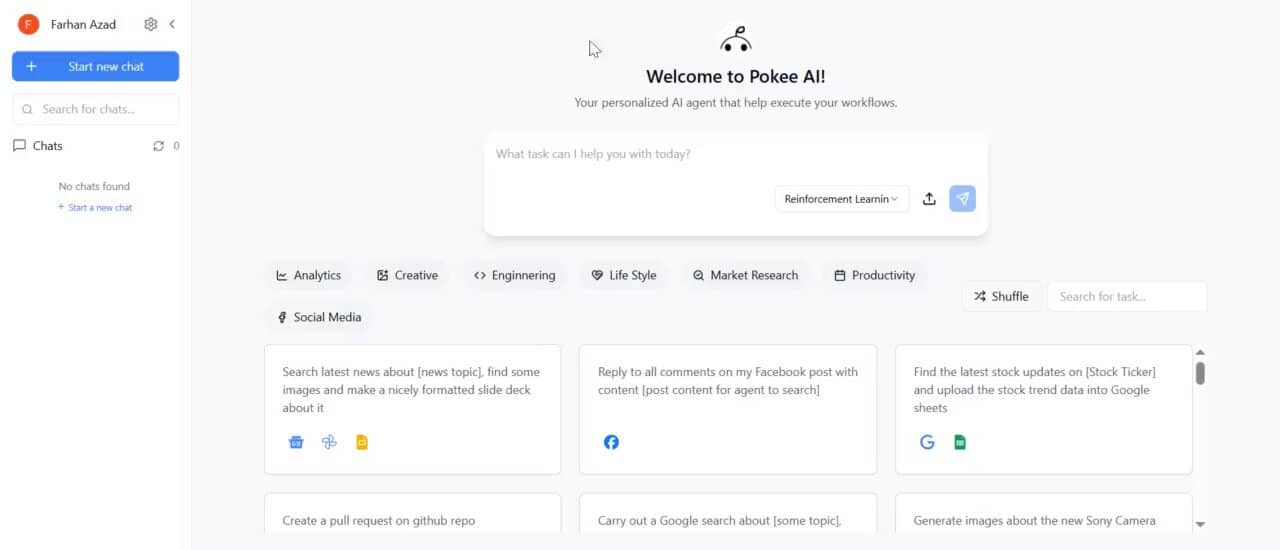Open the Google search about topic card
The width and height of the screenshot is (1280, 550).
728,514
